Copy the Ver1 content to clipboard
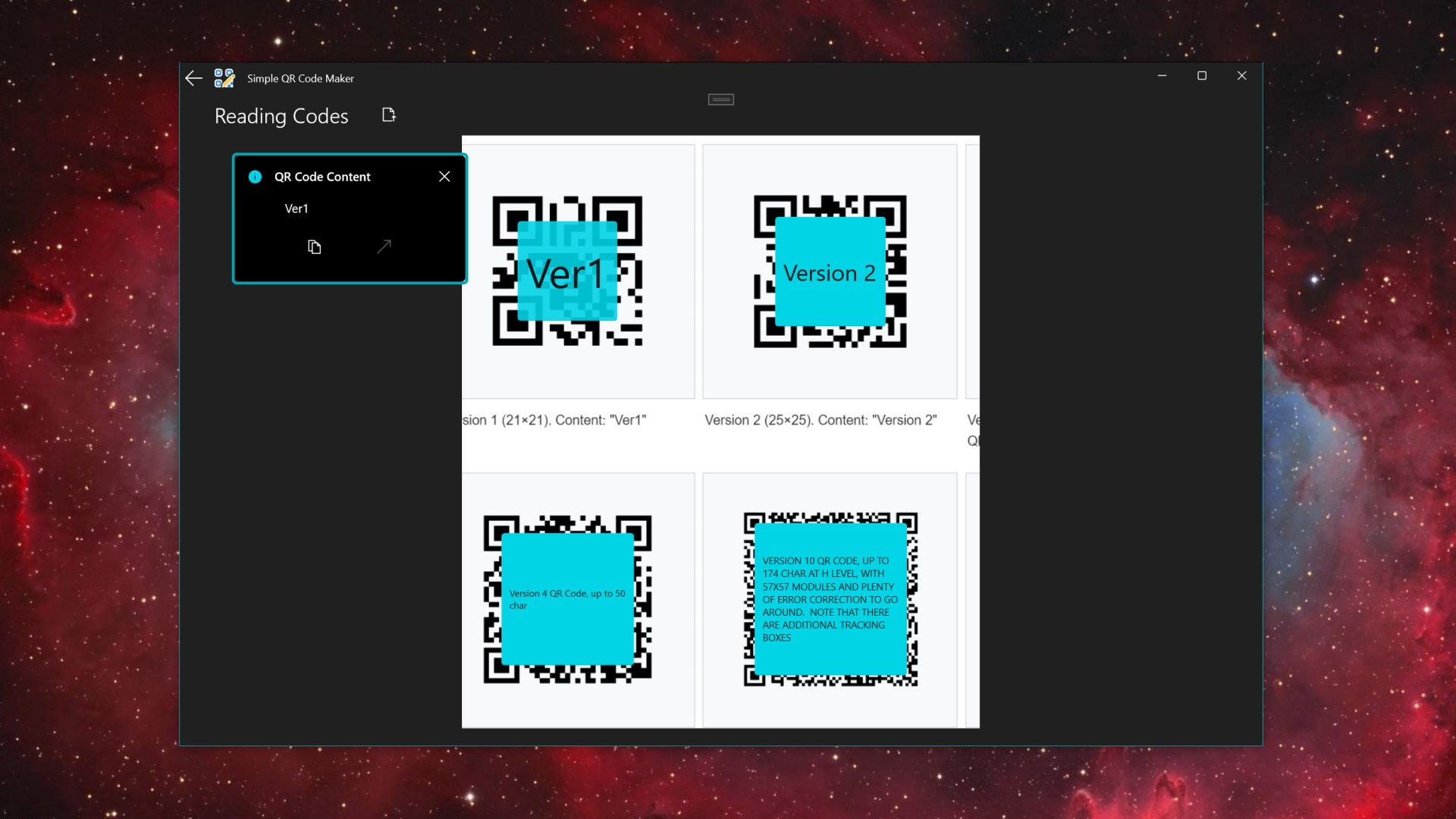 pyautogui.click(x=314, y=247)
